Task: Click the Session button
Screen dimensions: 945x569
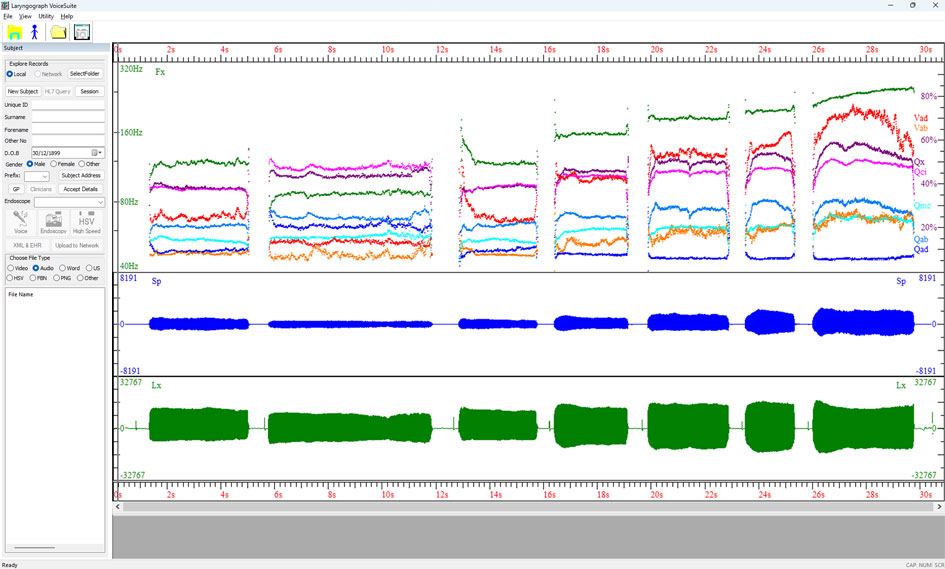Action: coord(89,92)
